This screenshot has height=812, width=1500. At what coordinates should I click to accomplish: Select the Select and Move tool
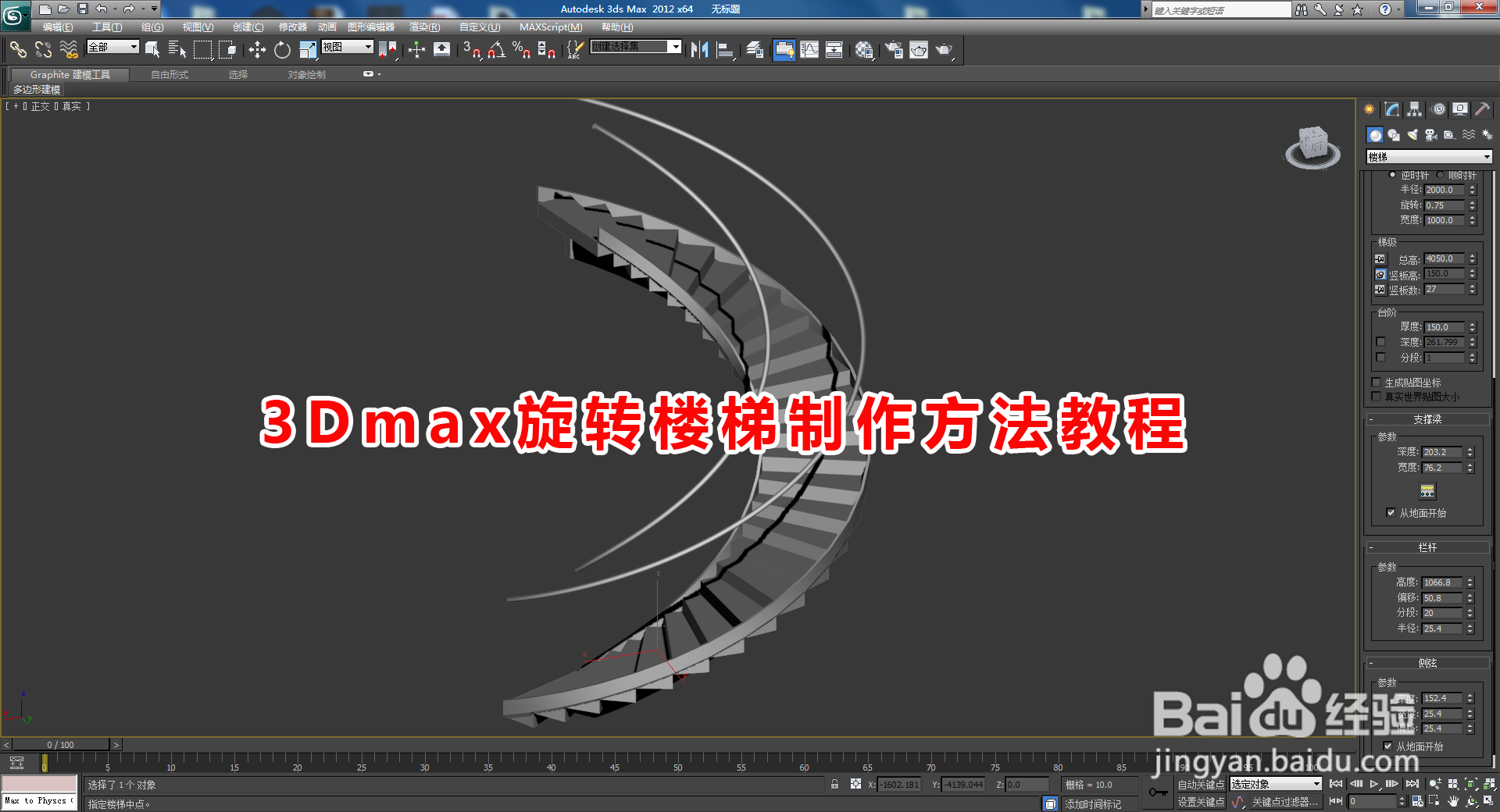pyautogui.click(x=258, y=50)
